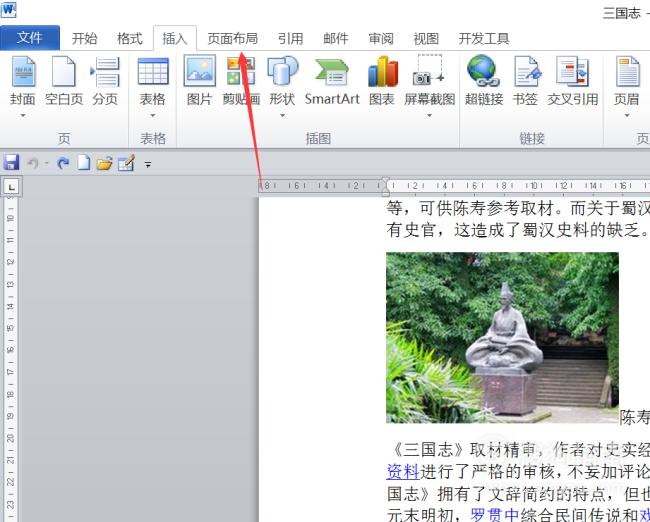
Task: Open the 开发工具 ribbon tab
Action: (x=484, y=39)
